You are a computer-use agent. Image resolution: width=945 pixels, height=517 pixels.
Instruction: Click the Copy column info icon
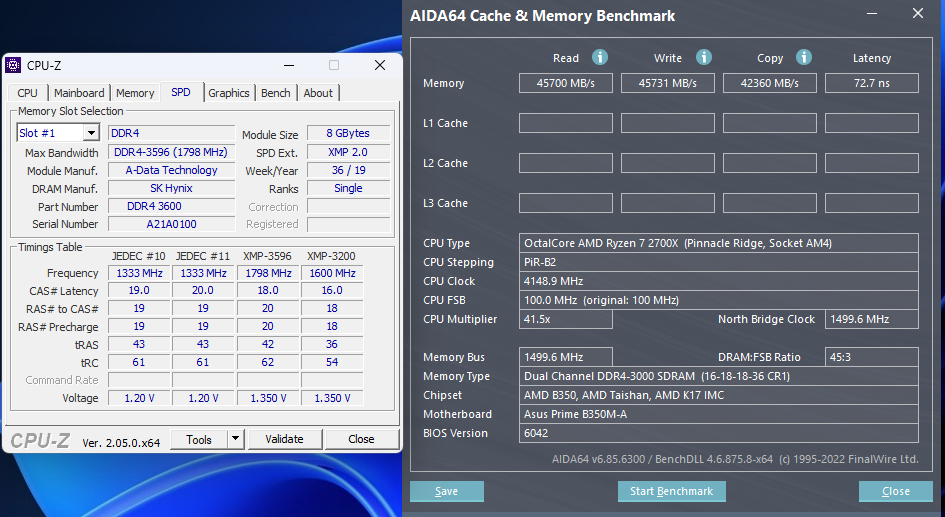[x=803, y=57]
